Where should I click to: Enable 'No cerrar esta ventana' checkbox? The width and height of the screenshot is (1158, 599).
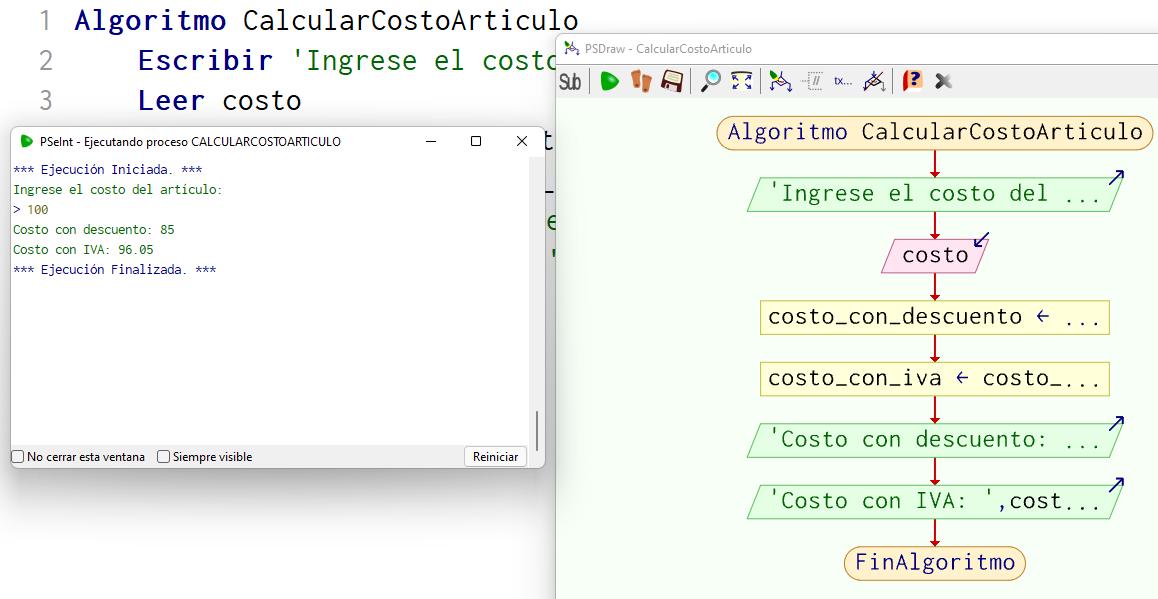pyautogui.click(x=18, y=457)
